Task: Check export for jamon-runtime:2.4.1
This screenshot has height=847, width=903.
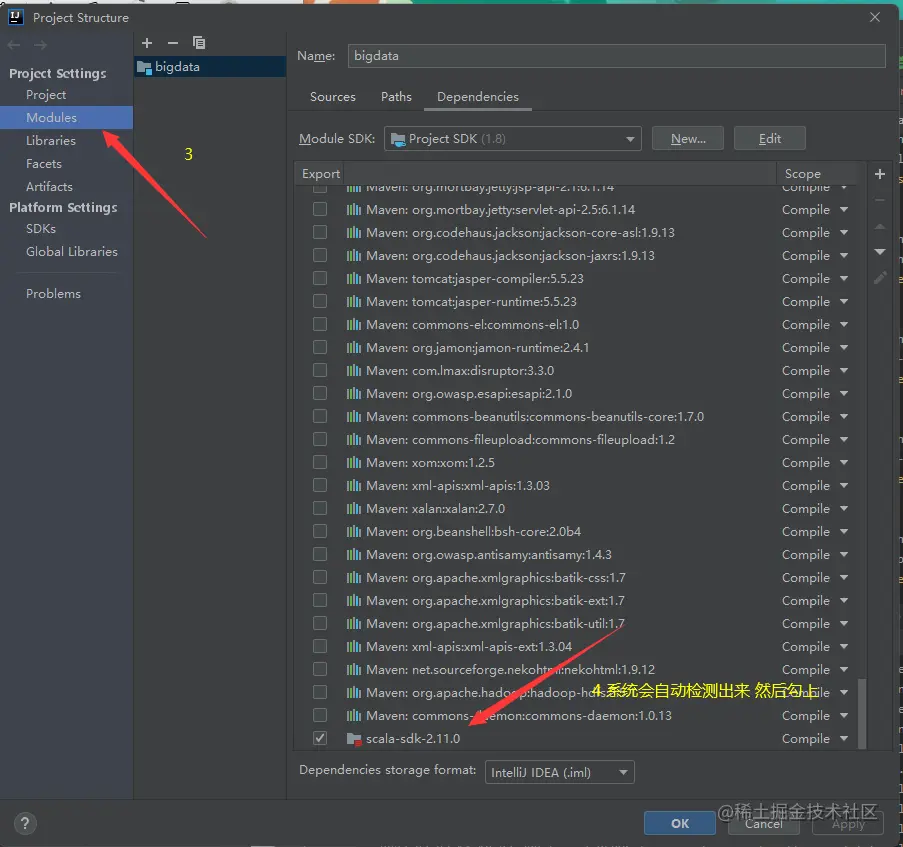Action: (x=320, y=347)
